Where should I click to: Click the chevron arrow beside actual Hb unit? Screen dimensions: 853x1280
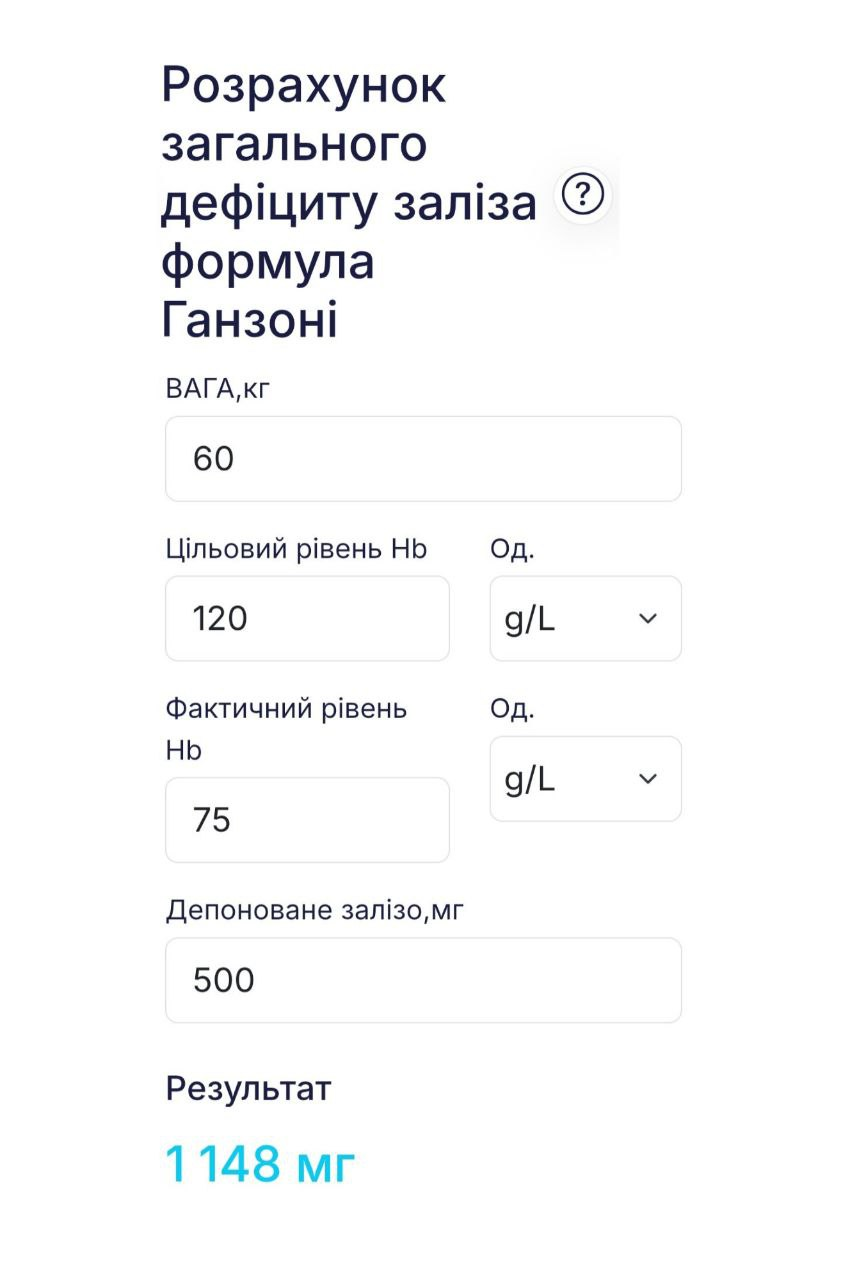(648, 779)
